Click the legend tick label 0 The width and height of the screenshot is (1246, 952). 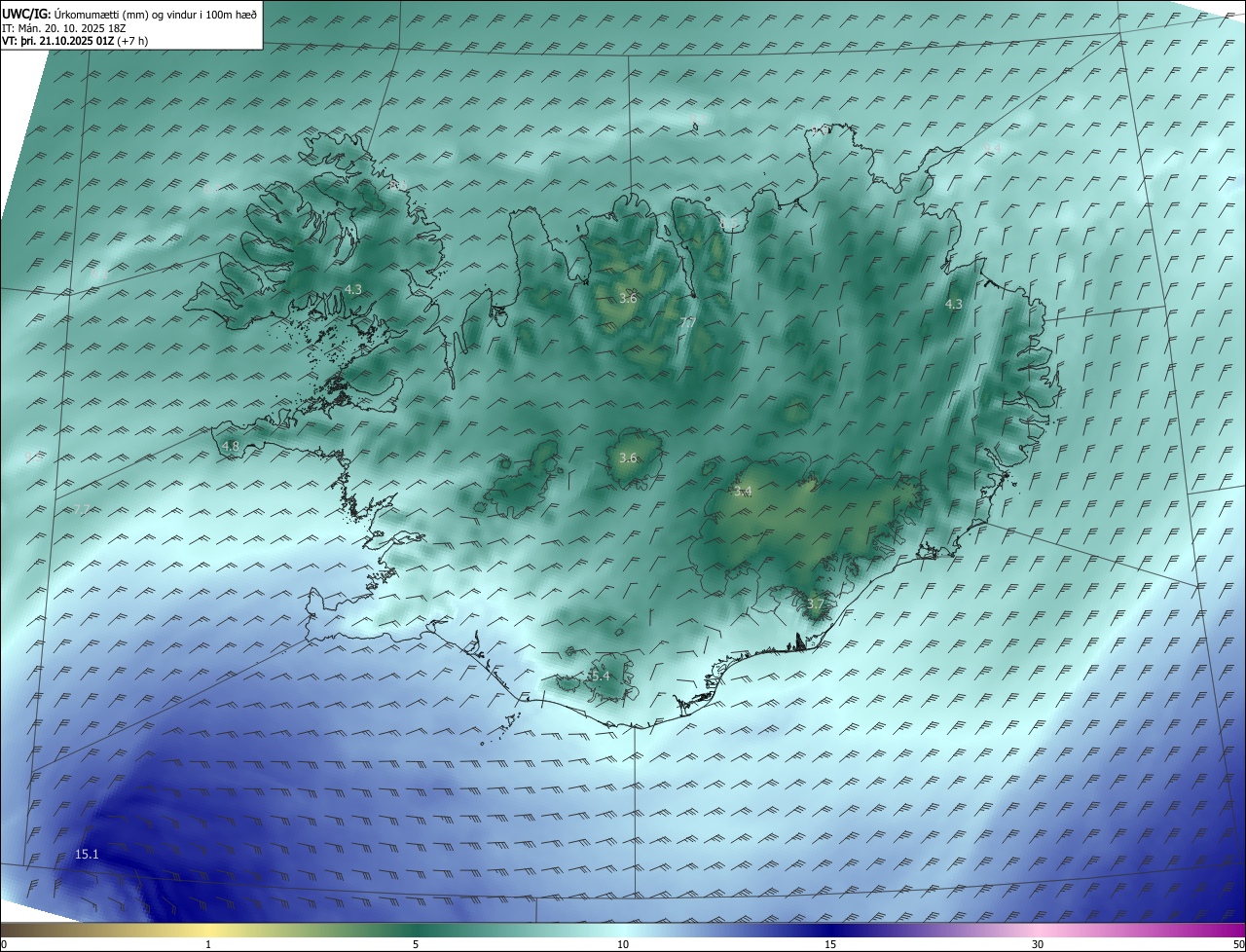pyautogui.click(x=4, y=944)
